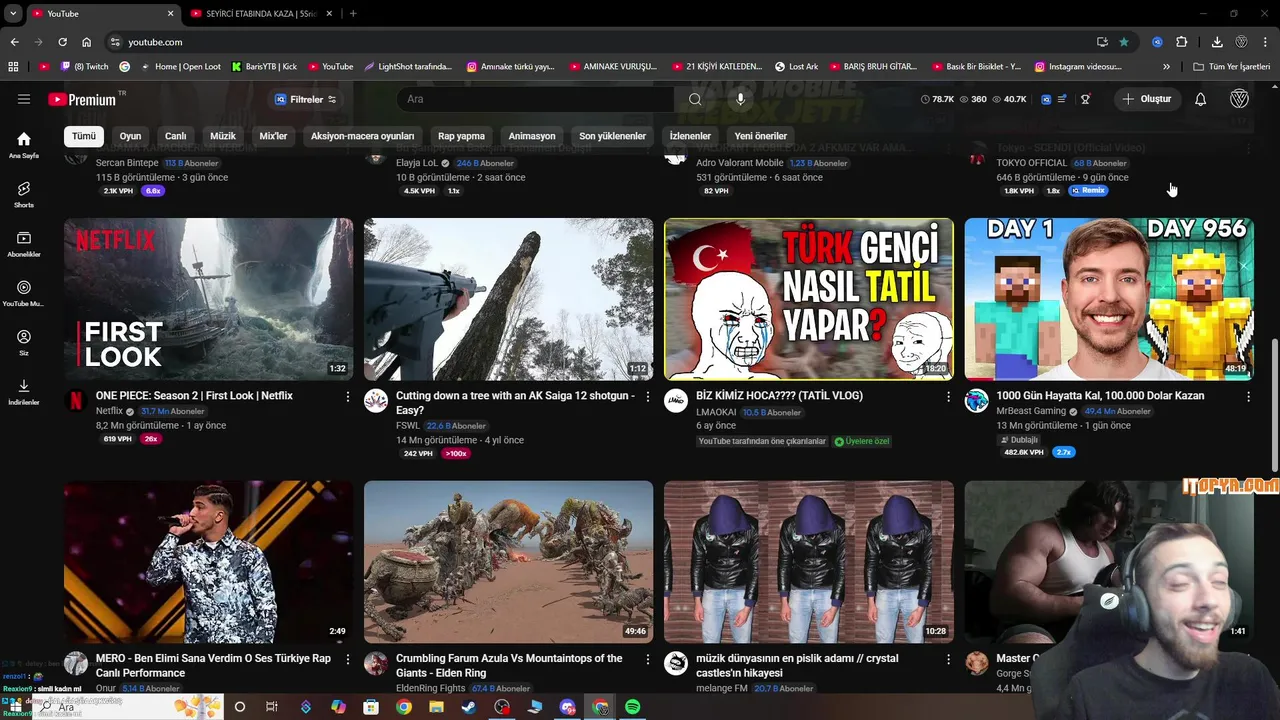Open the Lost Ark bookmark
Viewport: 1280px width, 720px height.
[x=796, y=67]
